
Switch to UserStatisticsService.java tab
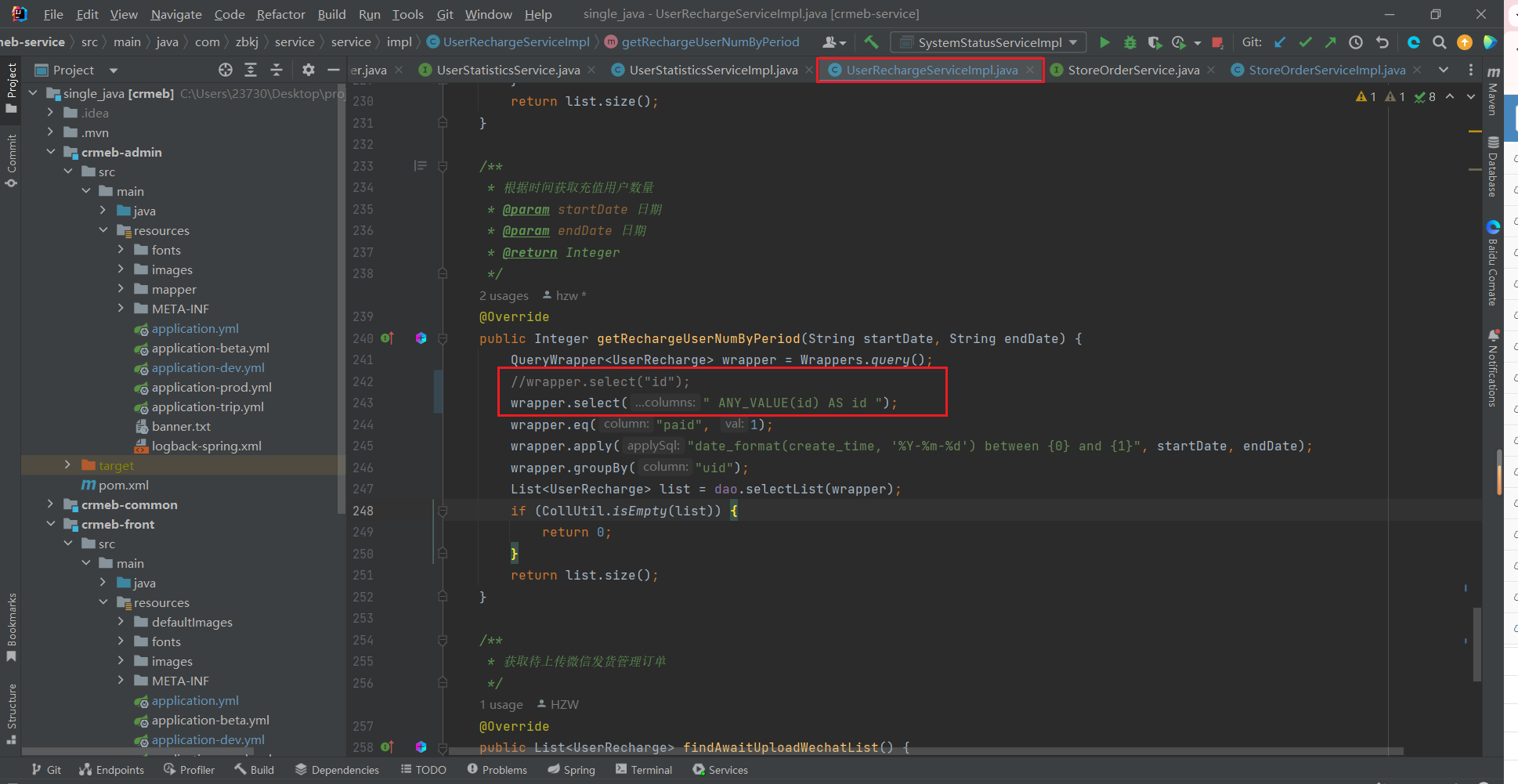(508, 70)
